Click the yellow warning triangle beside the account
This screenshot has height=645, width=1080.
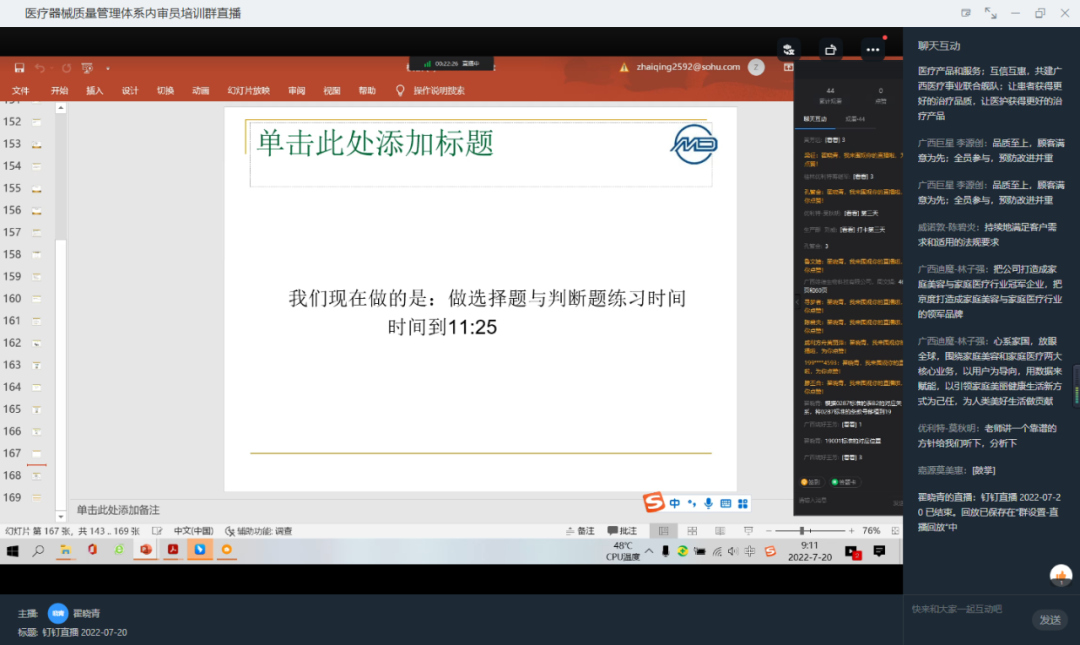624,67
